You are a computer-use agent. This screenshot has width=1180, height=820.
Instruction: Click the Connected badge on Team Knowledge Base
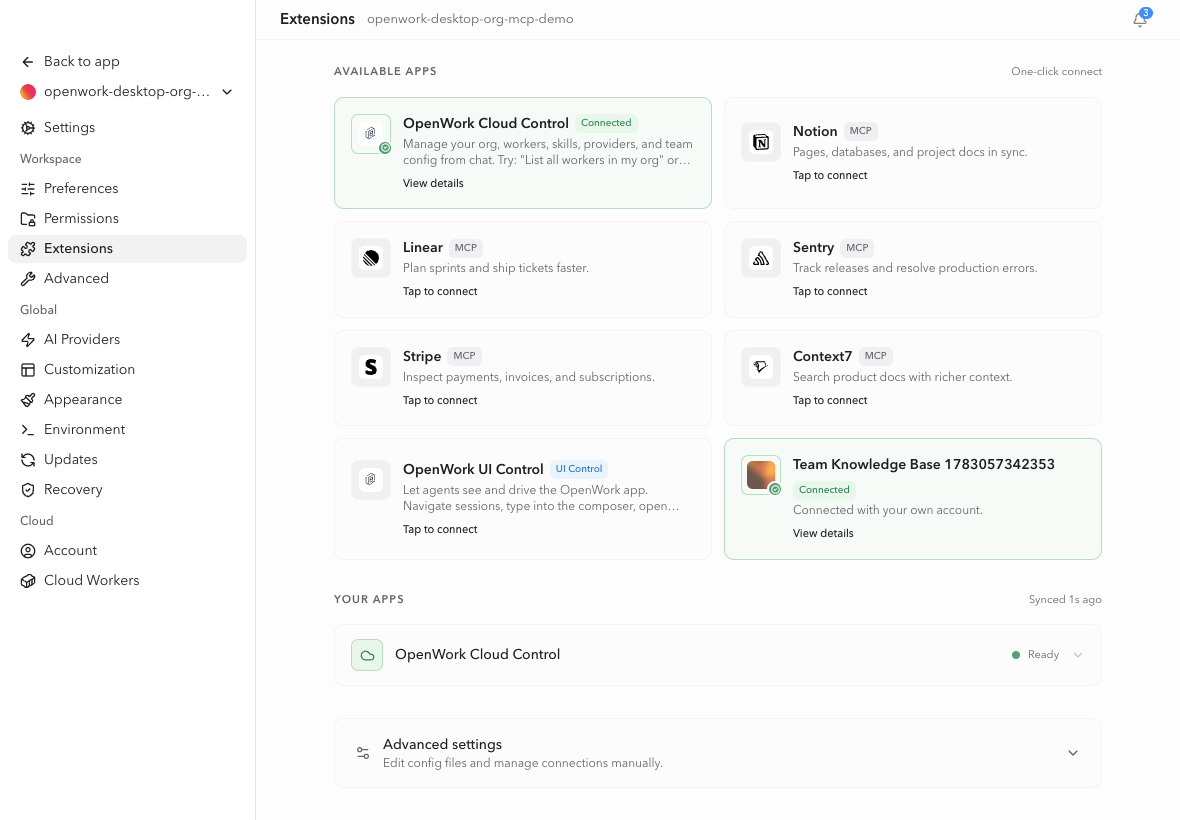(824, 490)
